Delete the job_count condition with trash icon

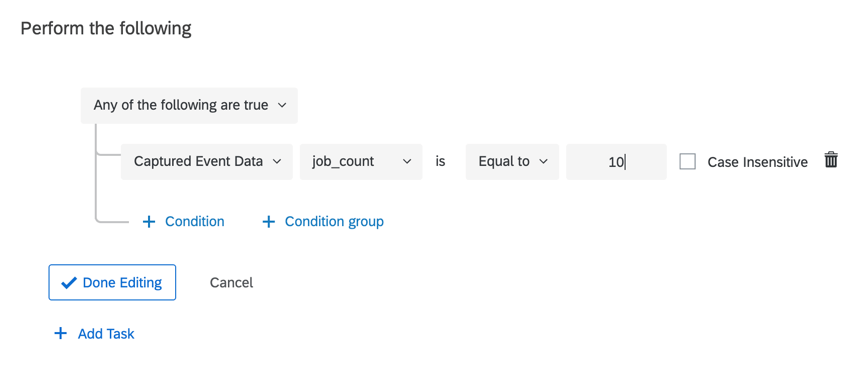tap(830, 160)
